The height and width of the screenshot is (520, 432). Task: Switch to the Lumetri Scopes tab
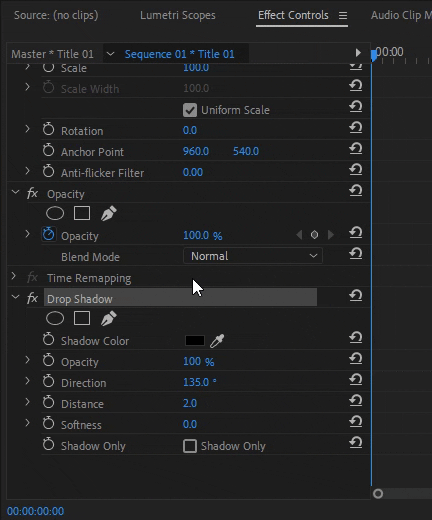[x=178, y=15]
